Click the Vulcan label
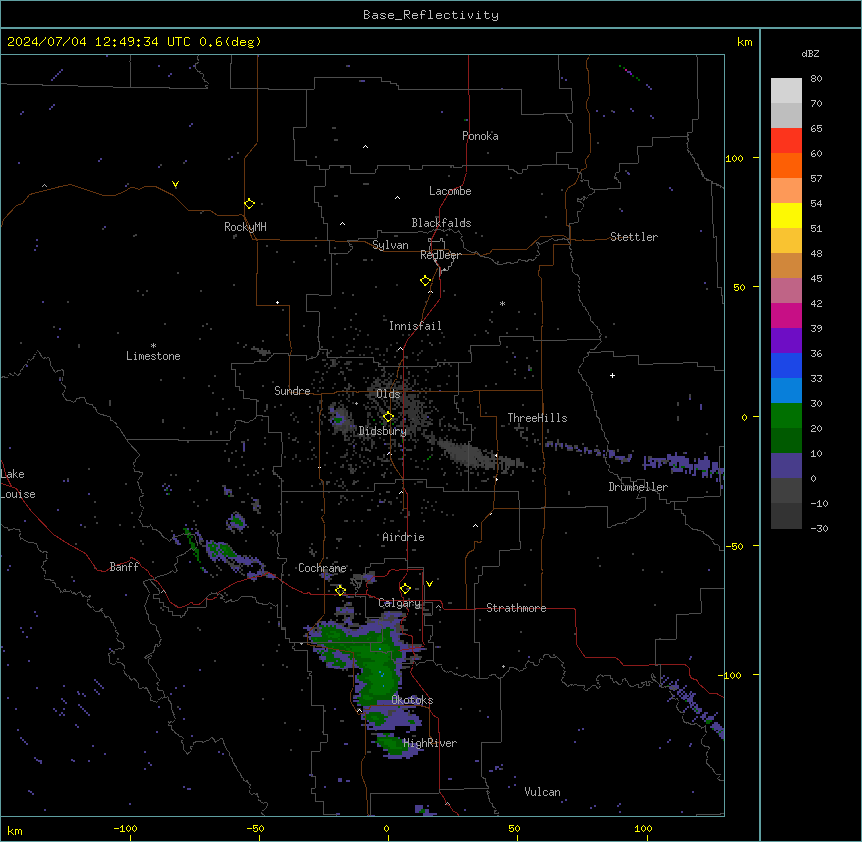 pos(542,792)
